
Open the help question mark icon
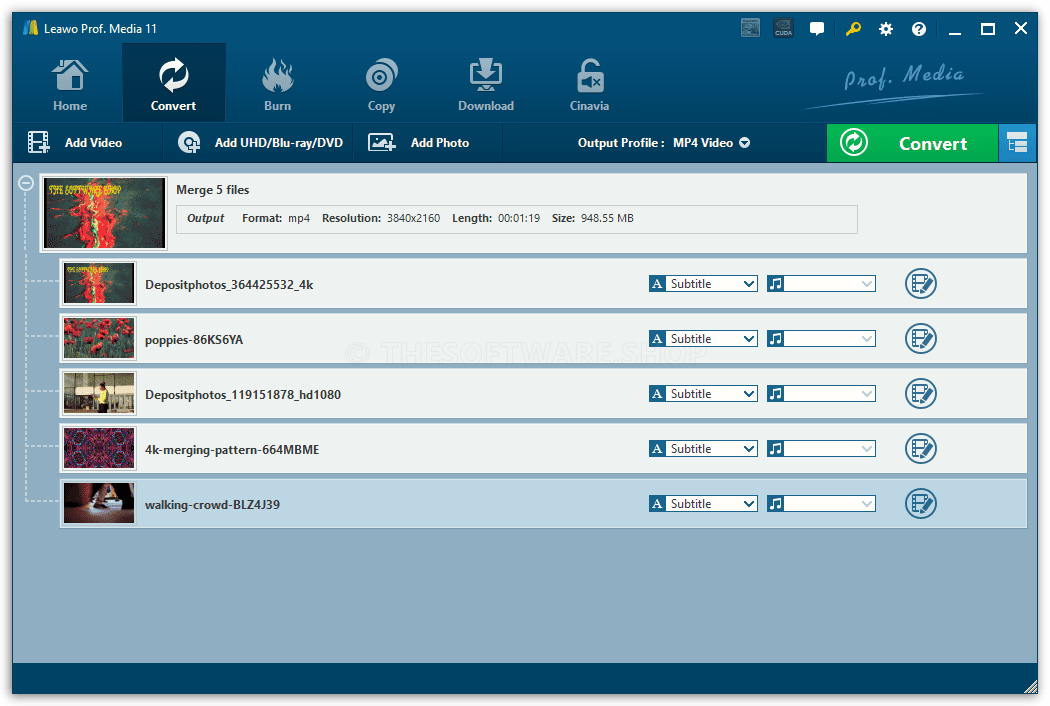click(x=919, y=29)
